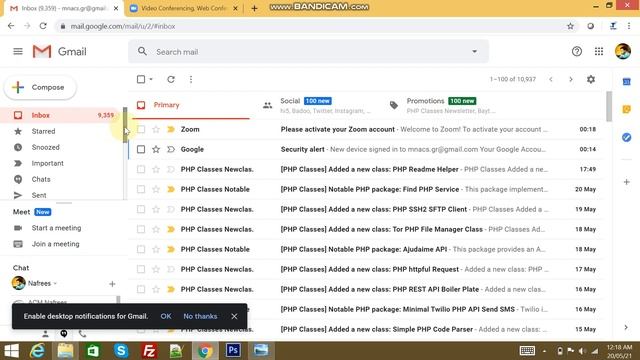
Task: Open the More options three-dot menu
Action: click(x=191, y=79)
